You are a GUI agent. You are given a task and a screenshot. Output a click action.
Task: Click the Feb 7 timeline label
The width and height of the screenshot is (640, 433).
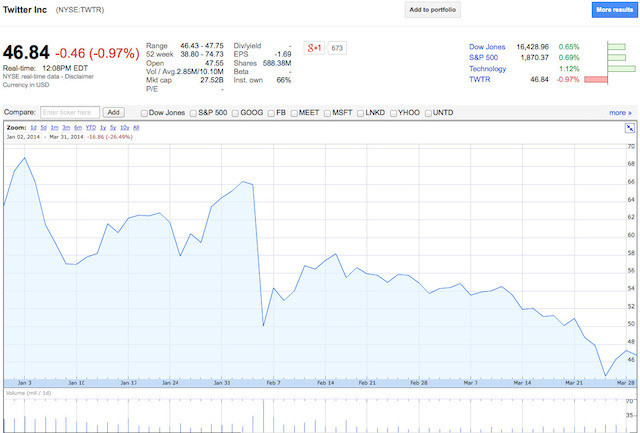pyautogui.click(x=273, y=383)
